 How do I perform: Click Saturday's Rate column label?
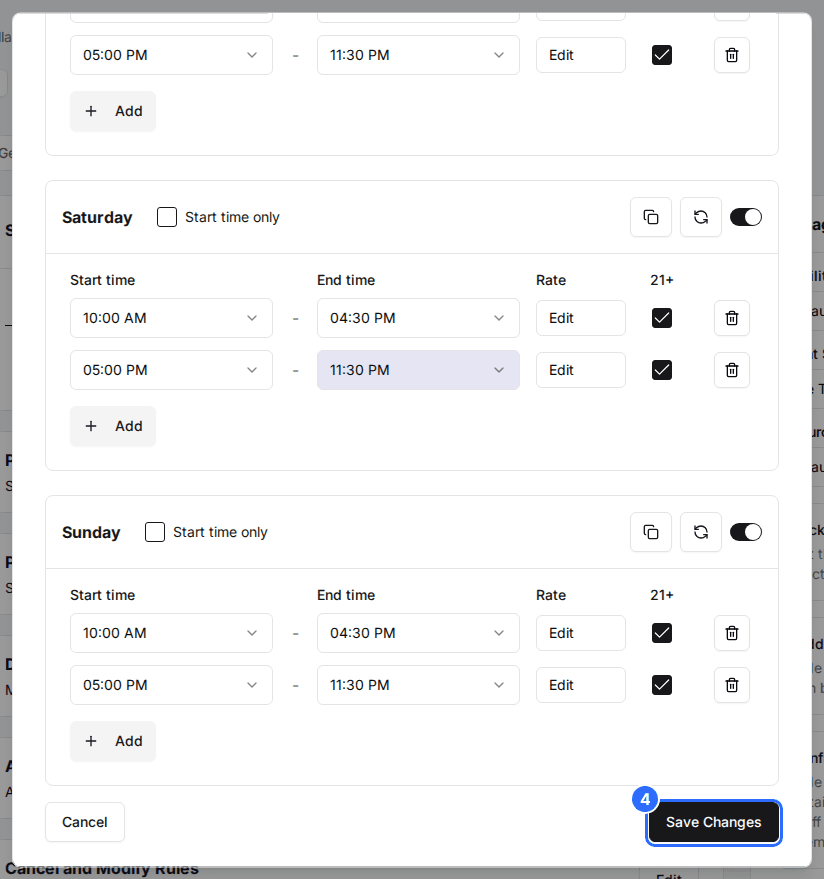(x=550, y=280)
